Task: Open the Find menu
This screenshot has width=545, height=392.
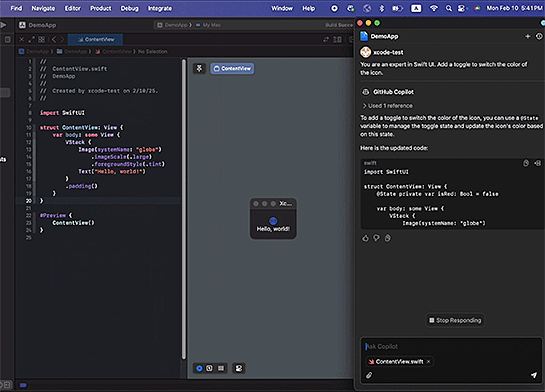Action: click(x=16, y=8)
